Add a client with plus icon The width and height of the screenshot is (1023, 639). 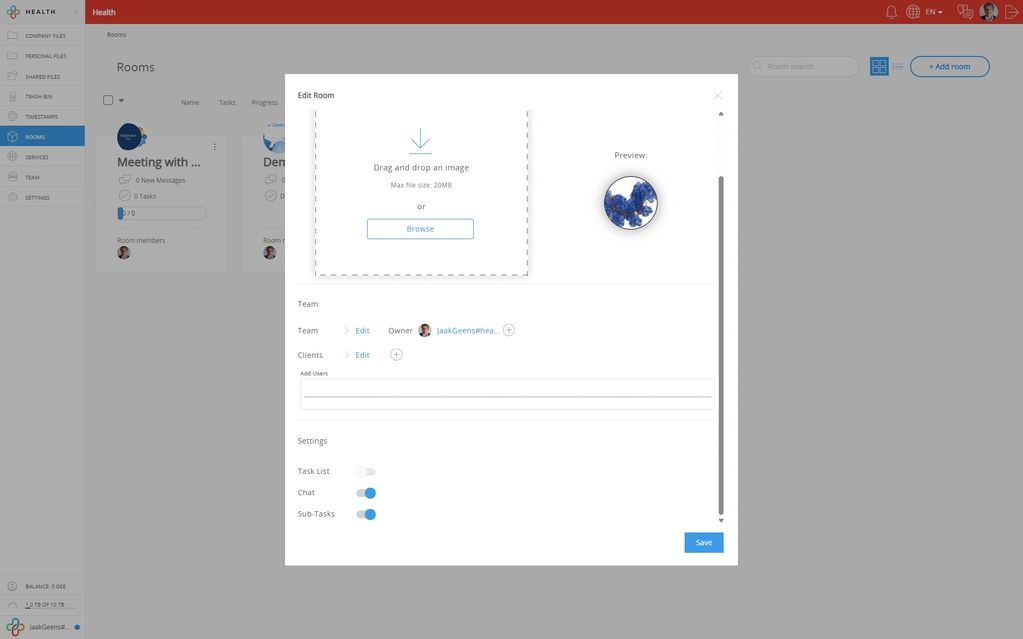click(396, 354)
